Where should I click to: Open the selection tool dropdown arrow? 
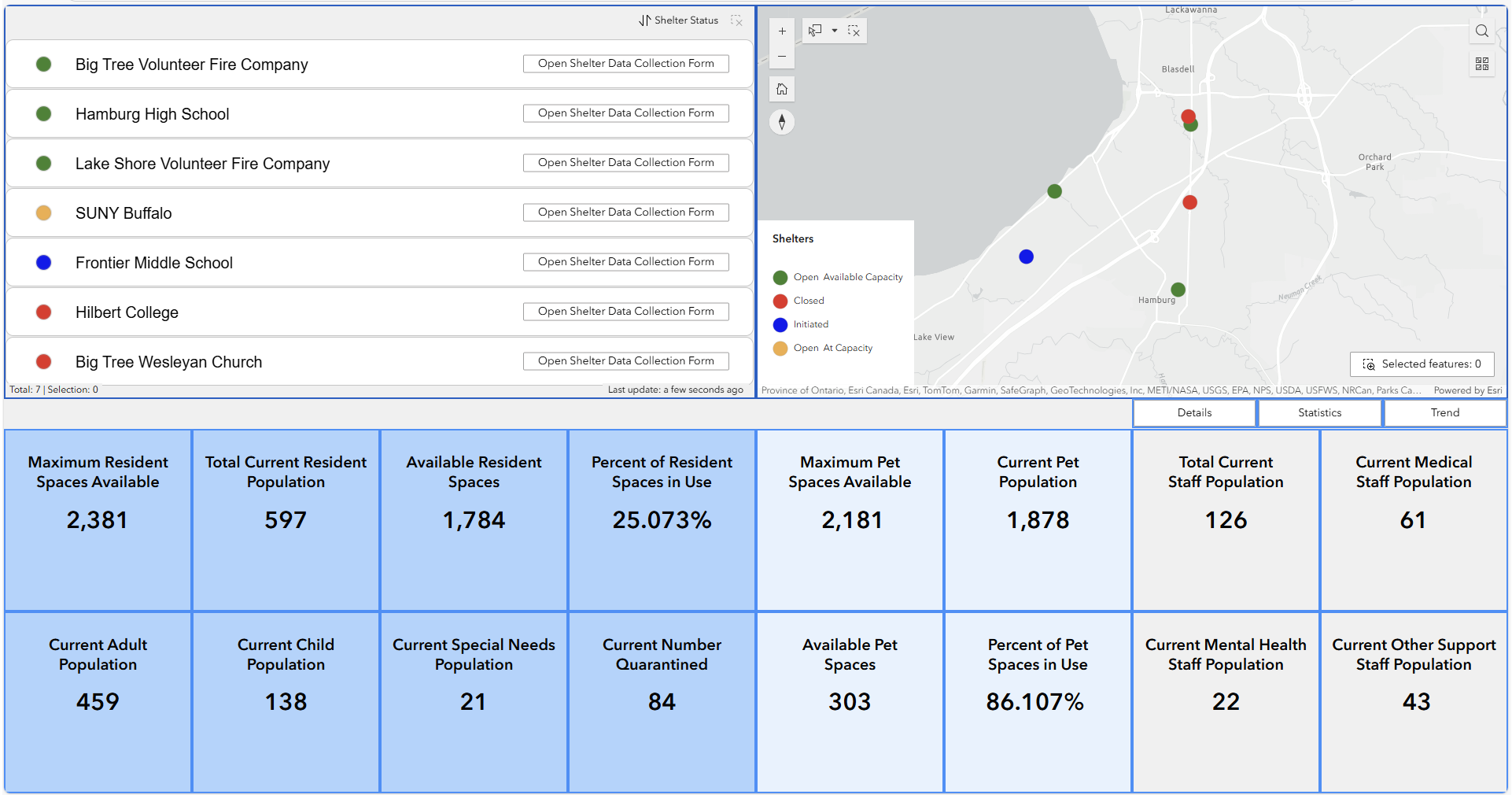tap(835, 31)
